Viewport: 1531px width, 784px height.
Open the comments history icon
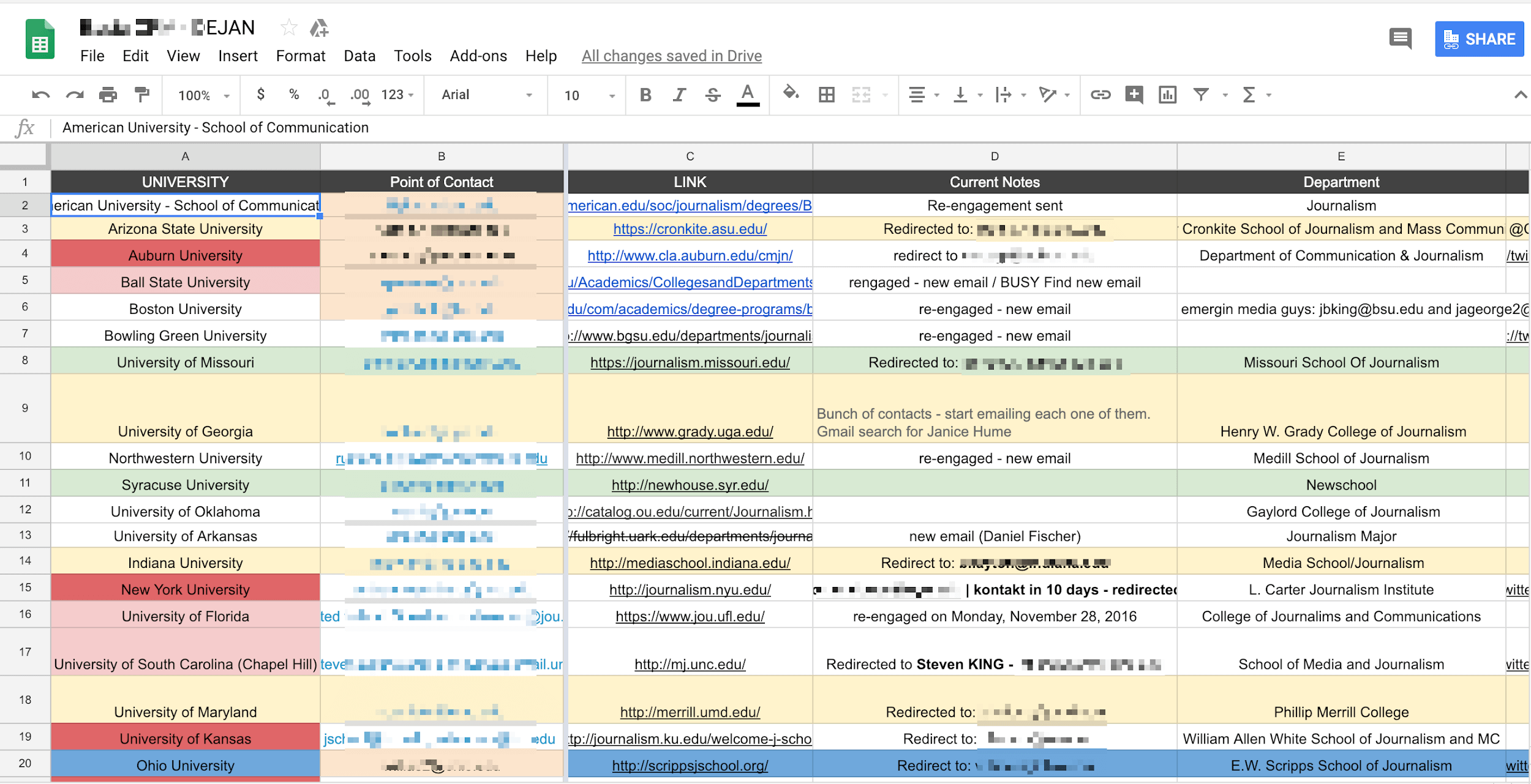(1401, 39)
